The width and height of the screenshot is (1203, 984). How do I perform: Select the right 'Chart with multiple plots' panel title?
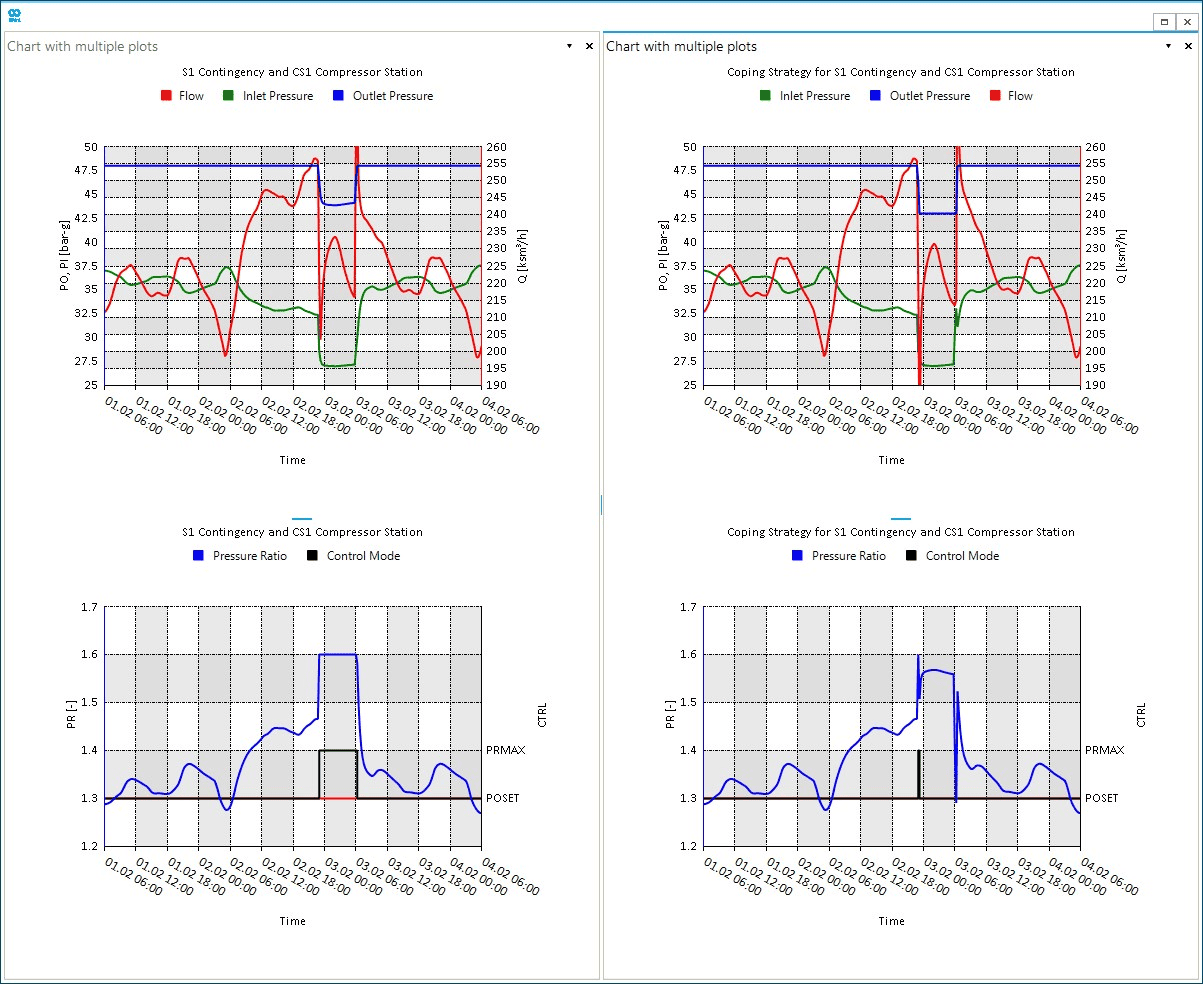(x=682, y=46)
